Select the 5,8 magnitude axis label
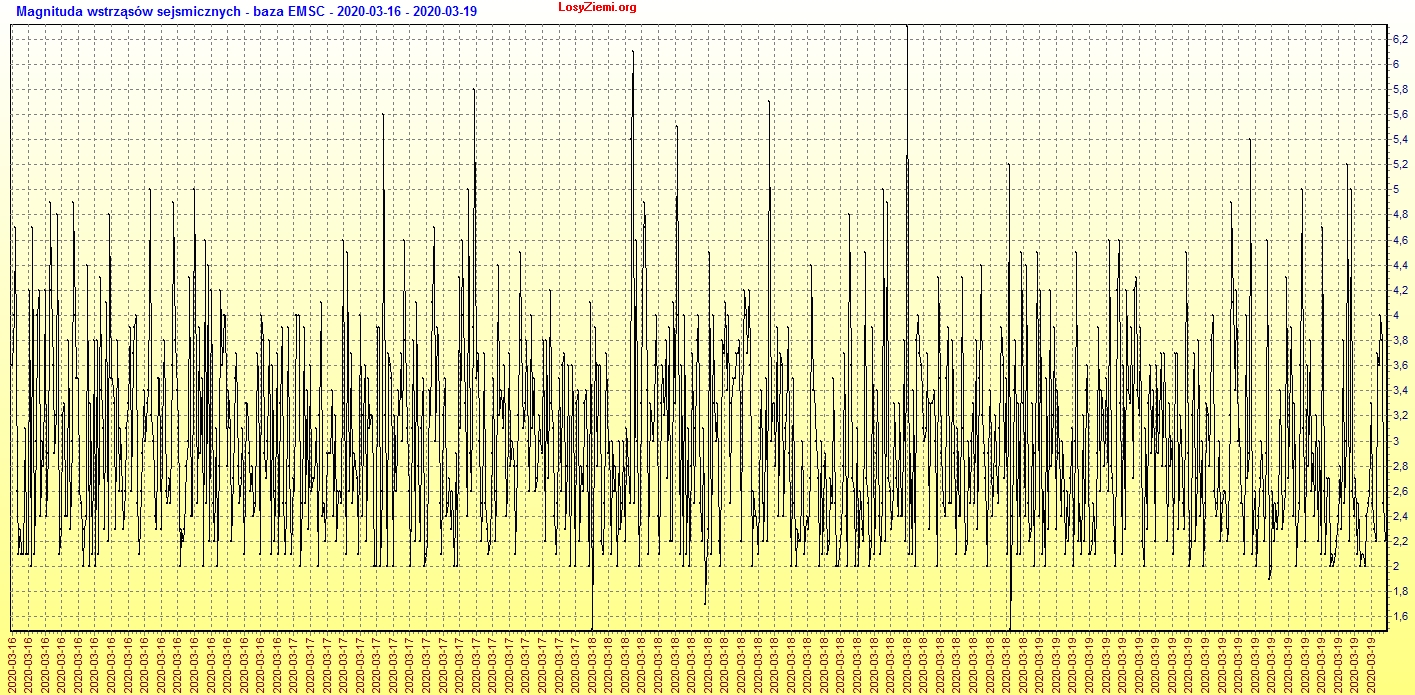 (1400, 89)
